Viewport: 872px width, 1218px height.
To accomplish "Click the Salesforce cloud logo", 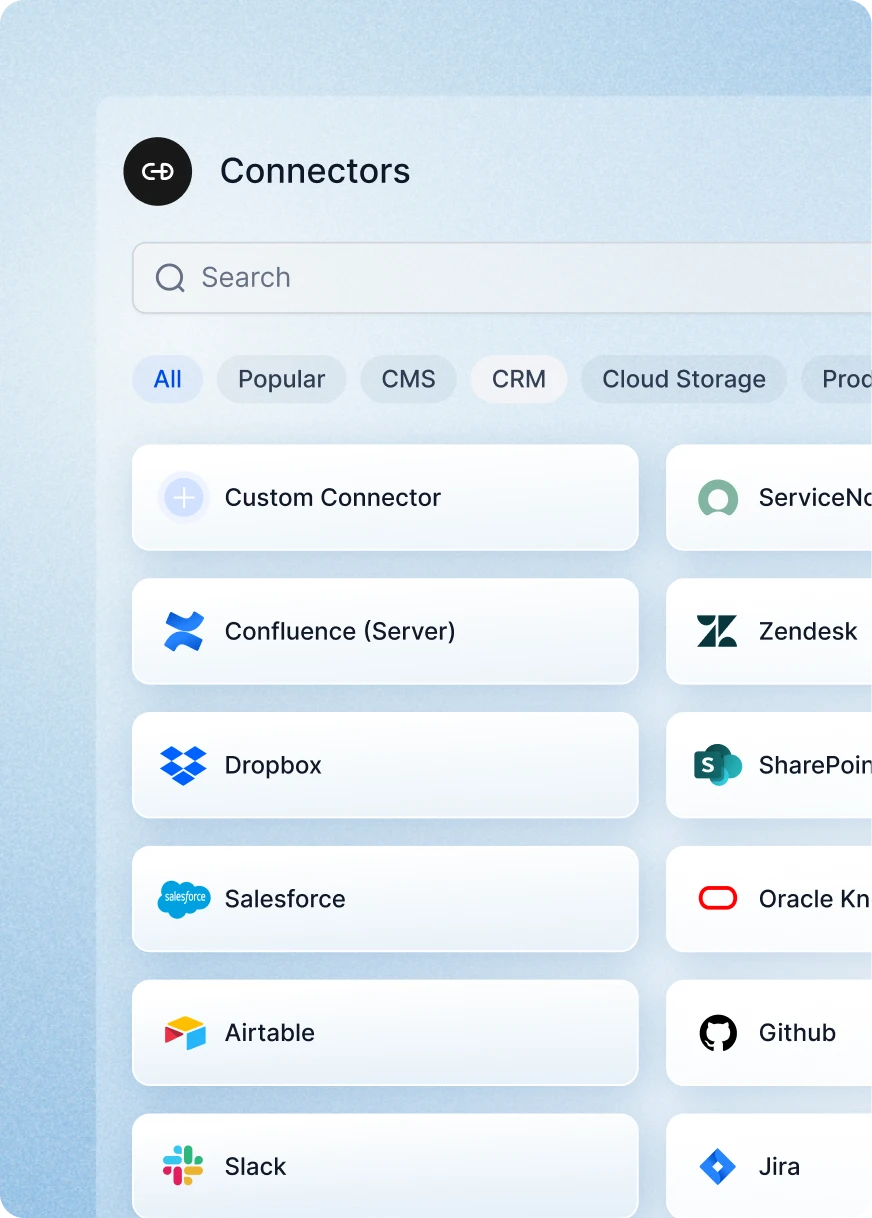I will (x=184, y=899).
